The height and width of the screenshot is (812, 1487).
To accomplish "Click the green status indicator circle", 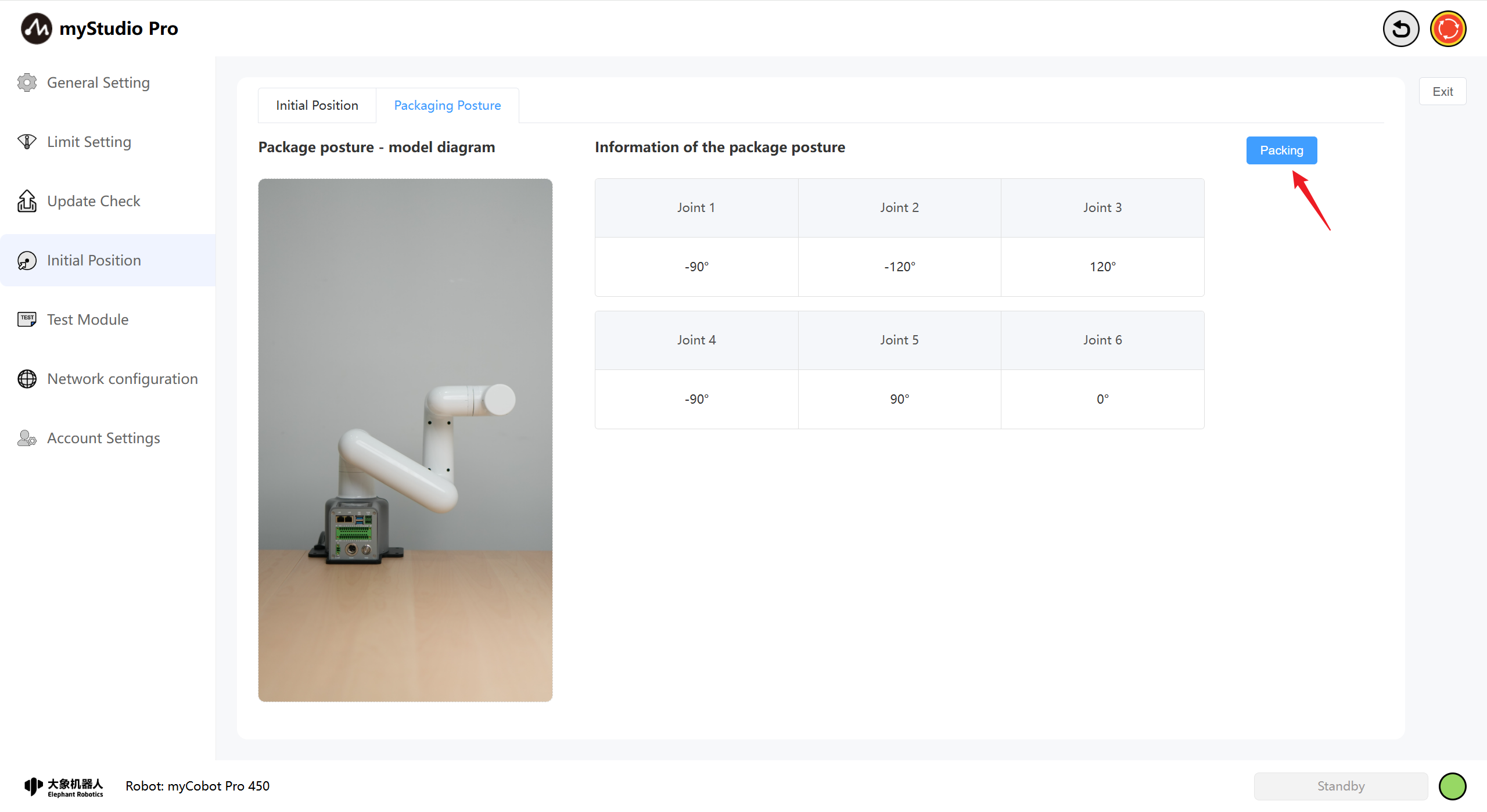I will (1452, 786).
